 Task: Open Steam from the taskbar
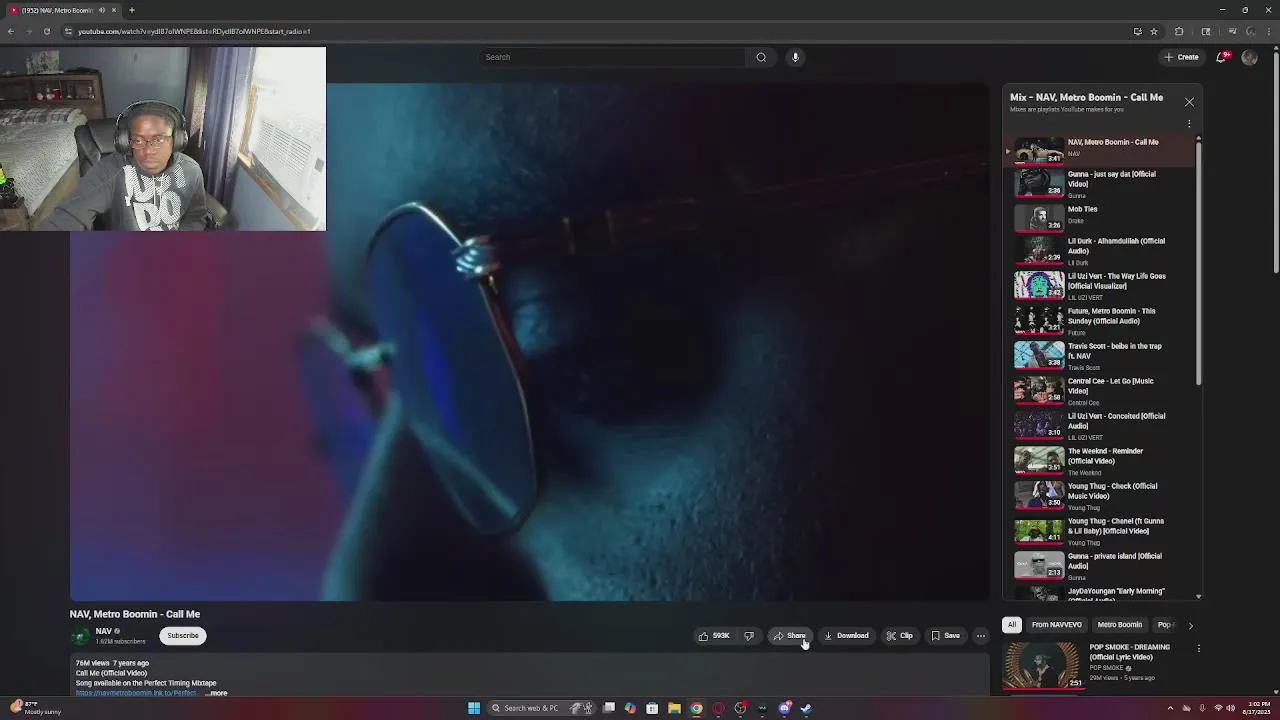pyautogui.click(x=806, y=708)
